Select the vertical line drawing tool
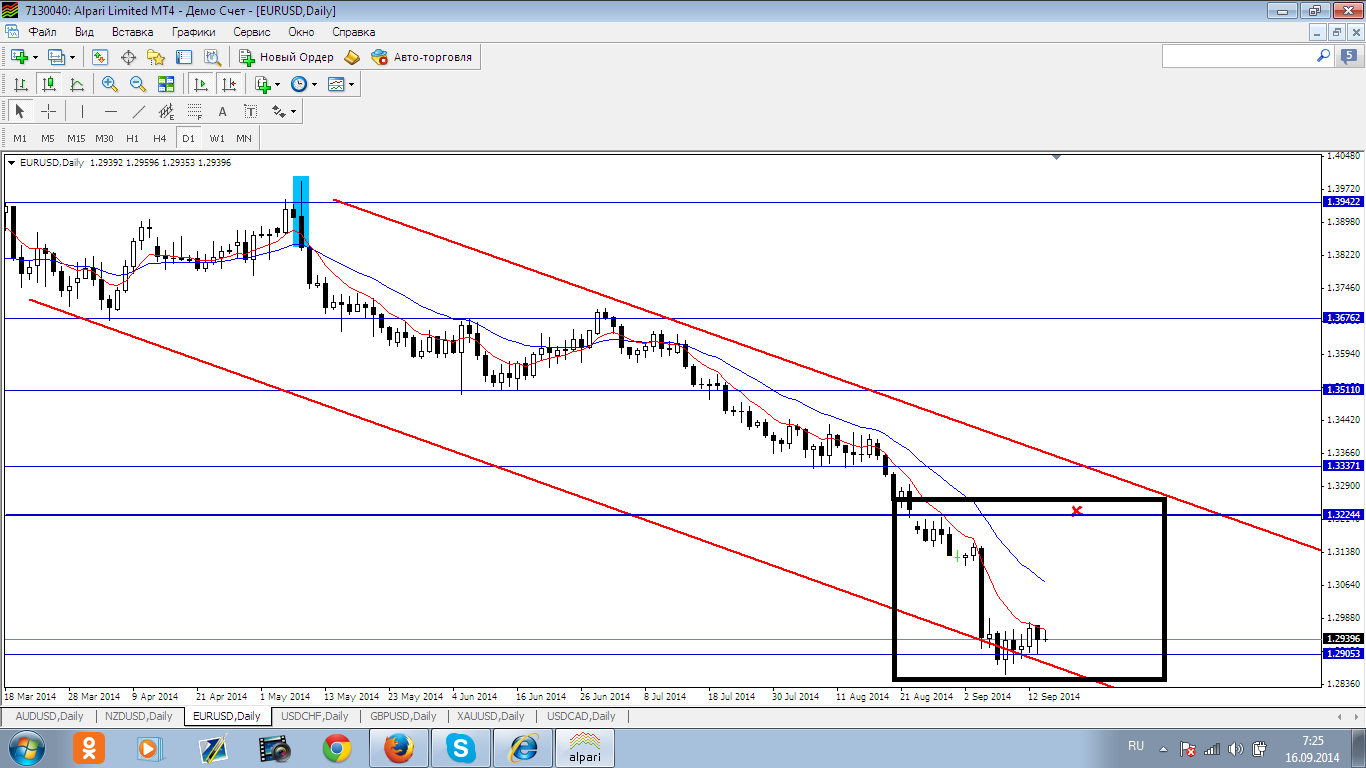 click(82, 111)
